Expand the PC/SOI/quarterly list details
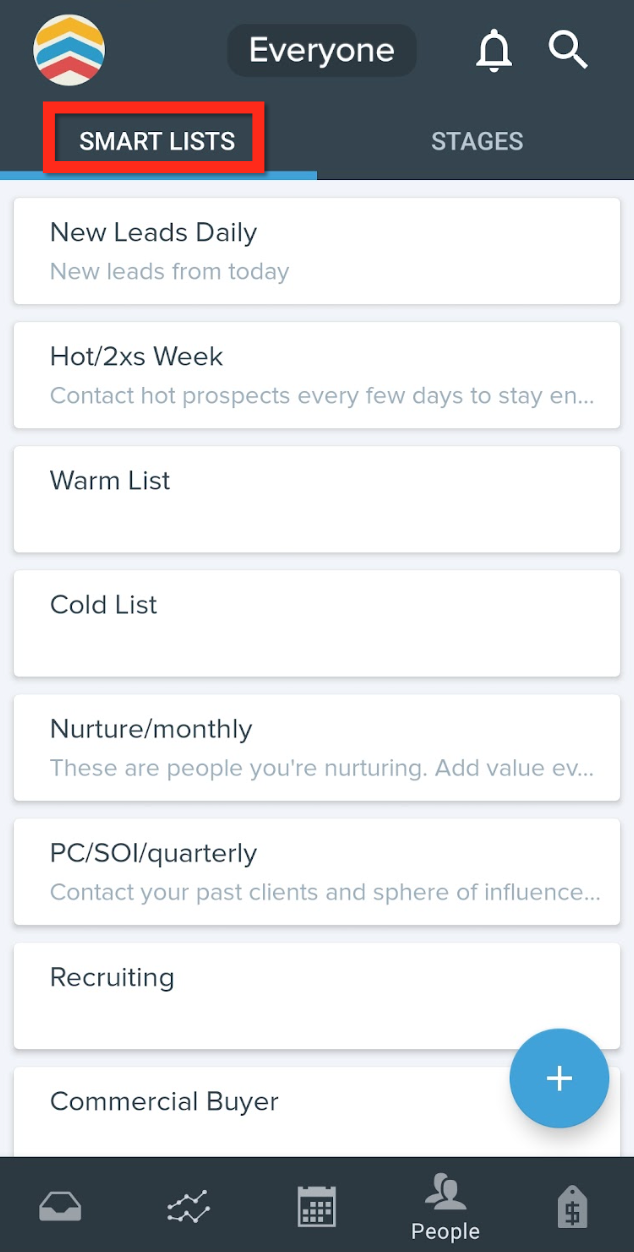 316,870
